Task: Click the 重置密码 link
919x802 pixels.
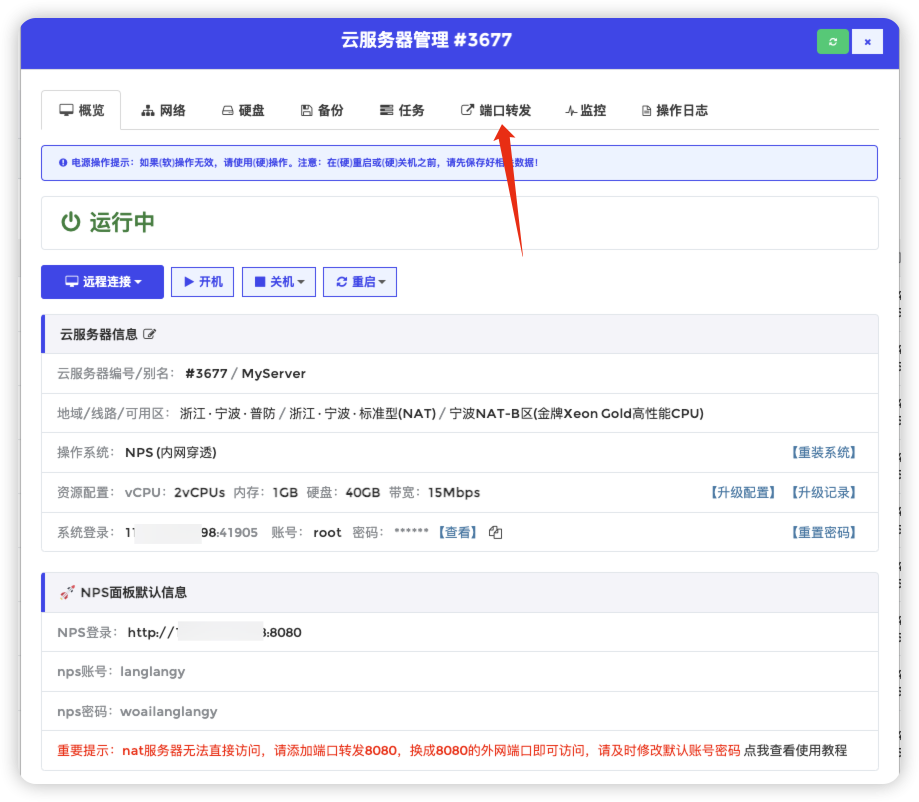Action: (x=823, y=532)
